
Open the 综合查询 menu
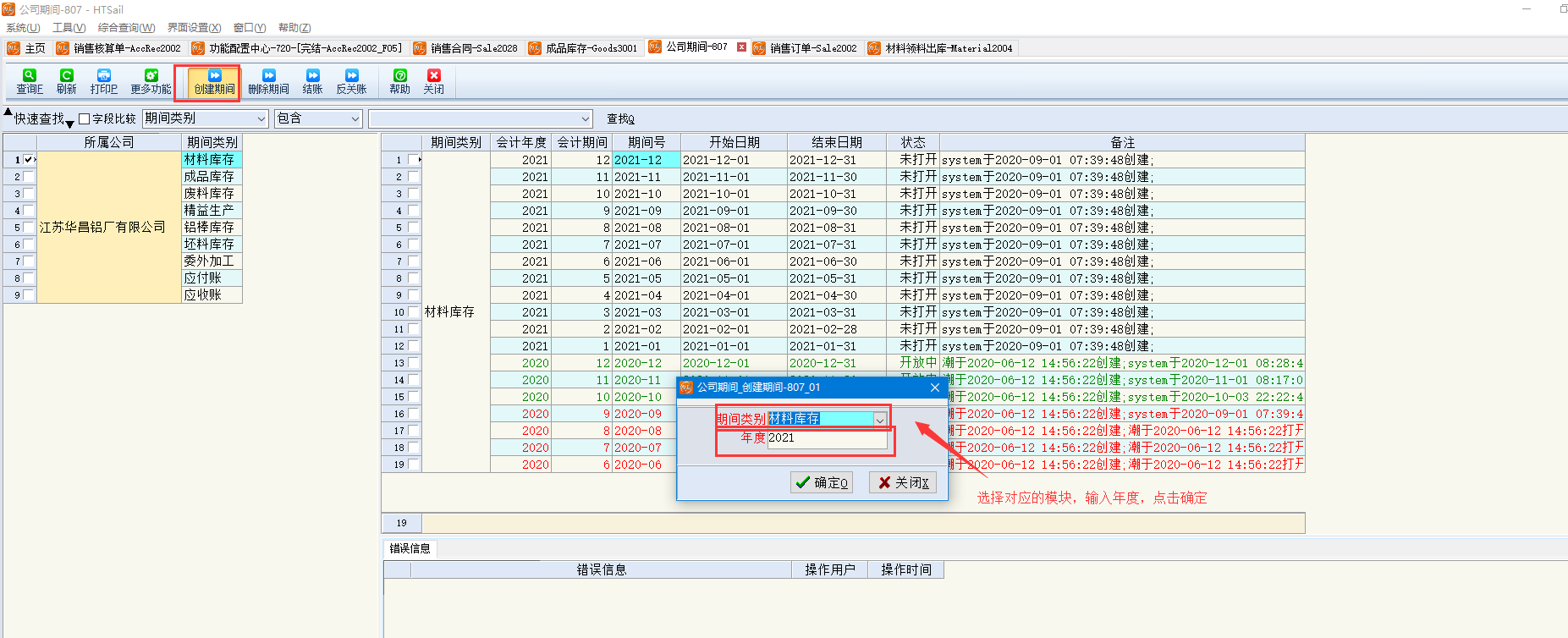click(x=126, y=28)
